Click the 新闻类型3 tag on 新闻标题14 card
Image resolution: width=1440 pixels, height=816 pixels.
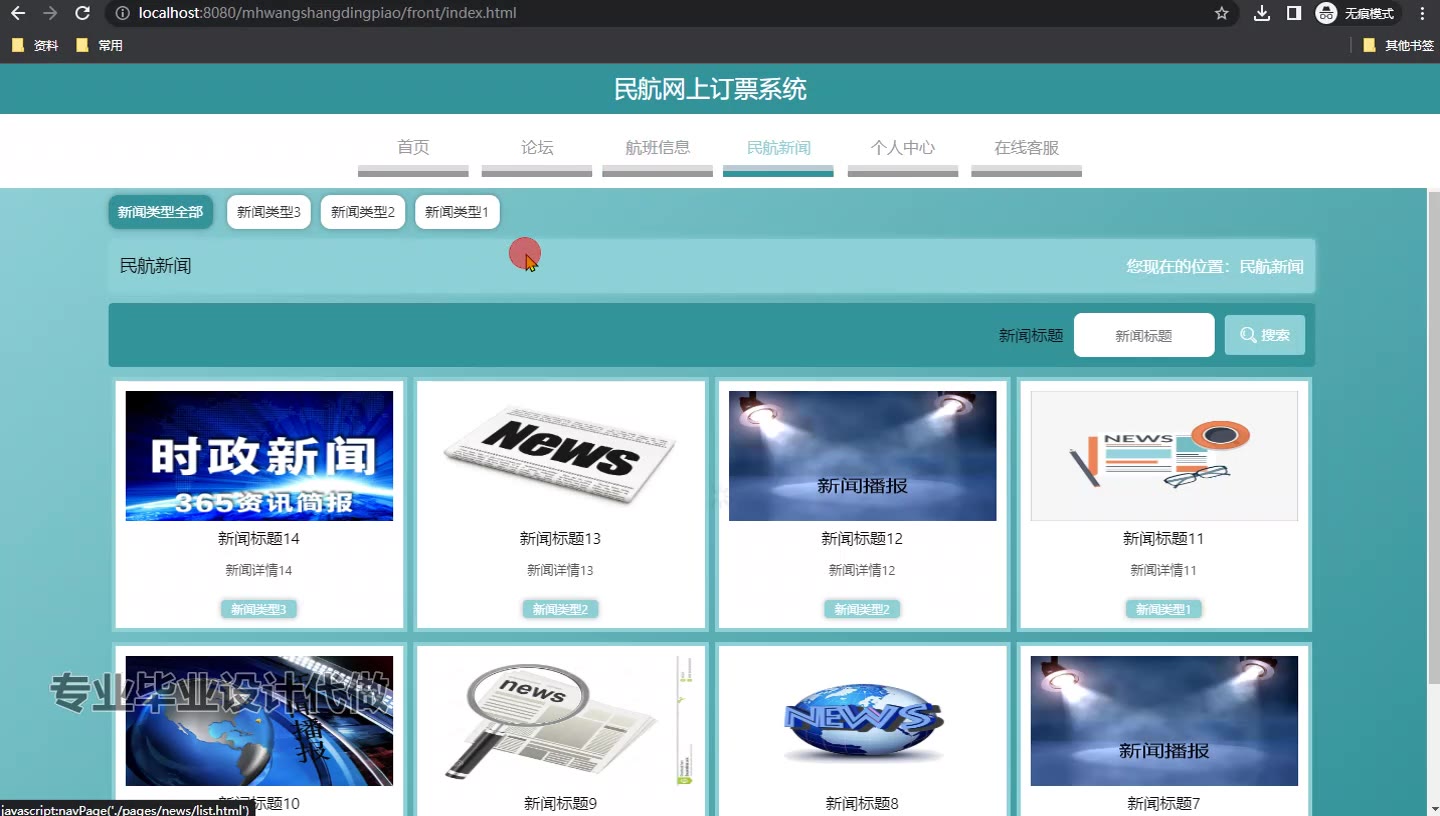(259, 609)
